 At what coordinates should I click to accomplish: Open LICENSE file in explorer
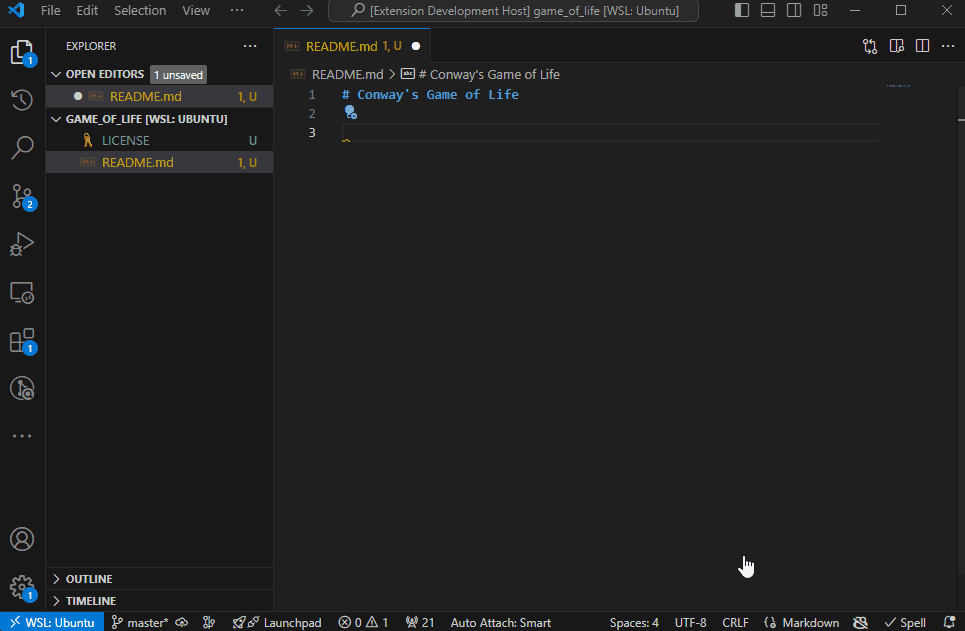(x=159, y=140)
